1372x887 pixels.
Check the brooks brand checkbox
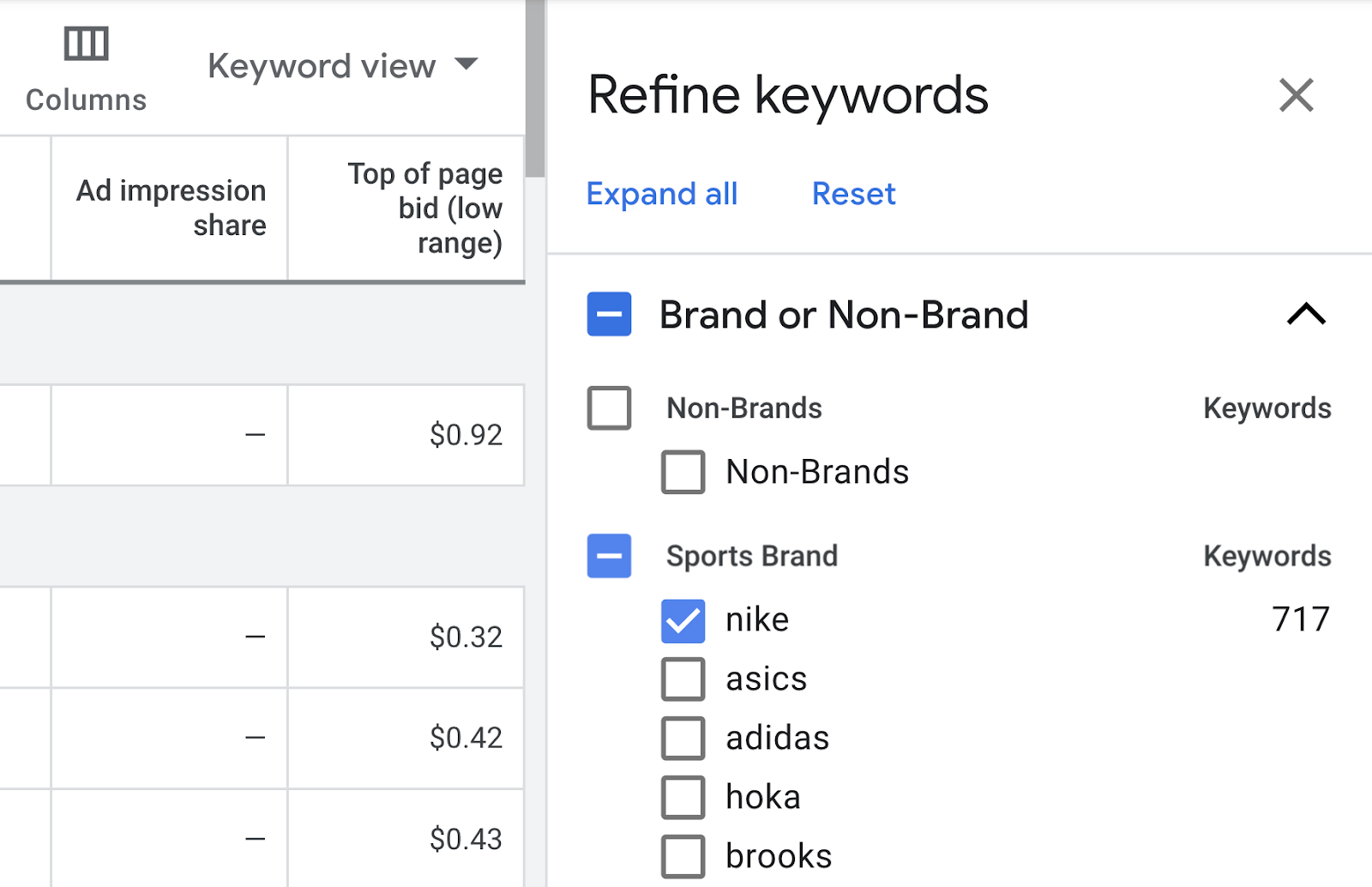[x=683, y=854]
